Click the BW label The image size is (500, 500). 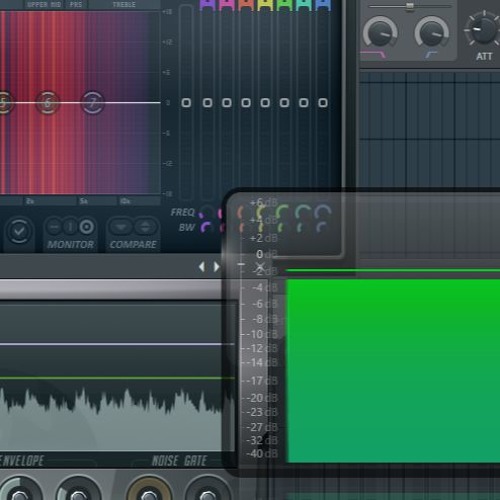pos(187,228)
